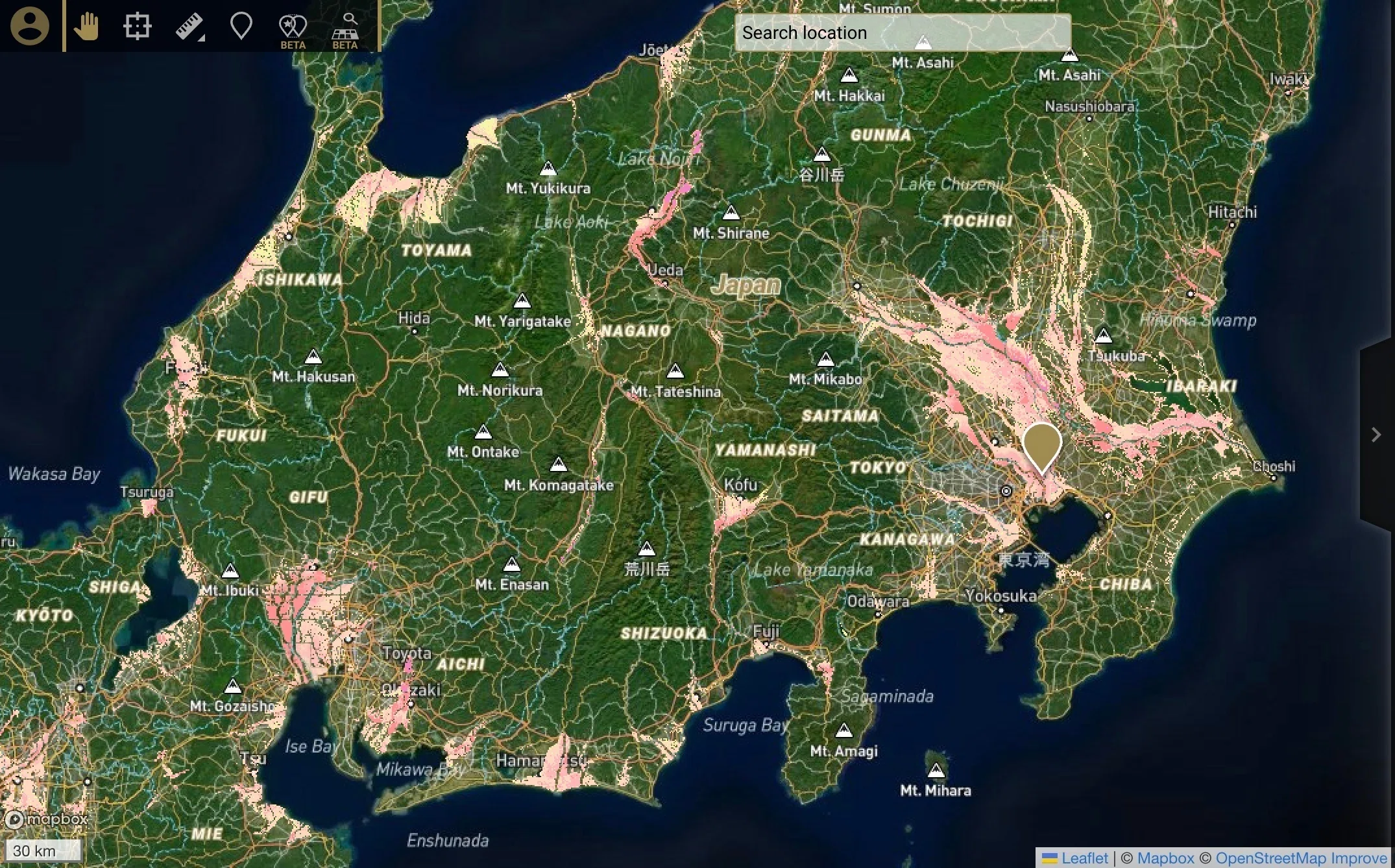Click the 荒川岳 peak icon
1395x868 pixels.
(x=647, y=549)
